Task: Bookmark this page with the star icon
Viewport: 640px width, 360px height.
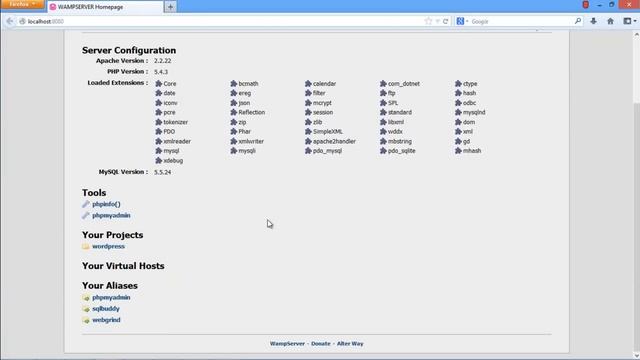Action: click(428, 21)
